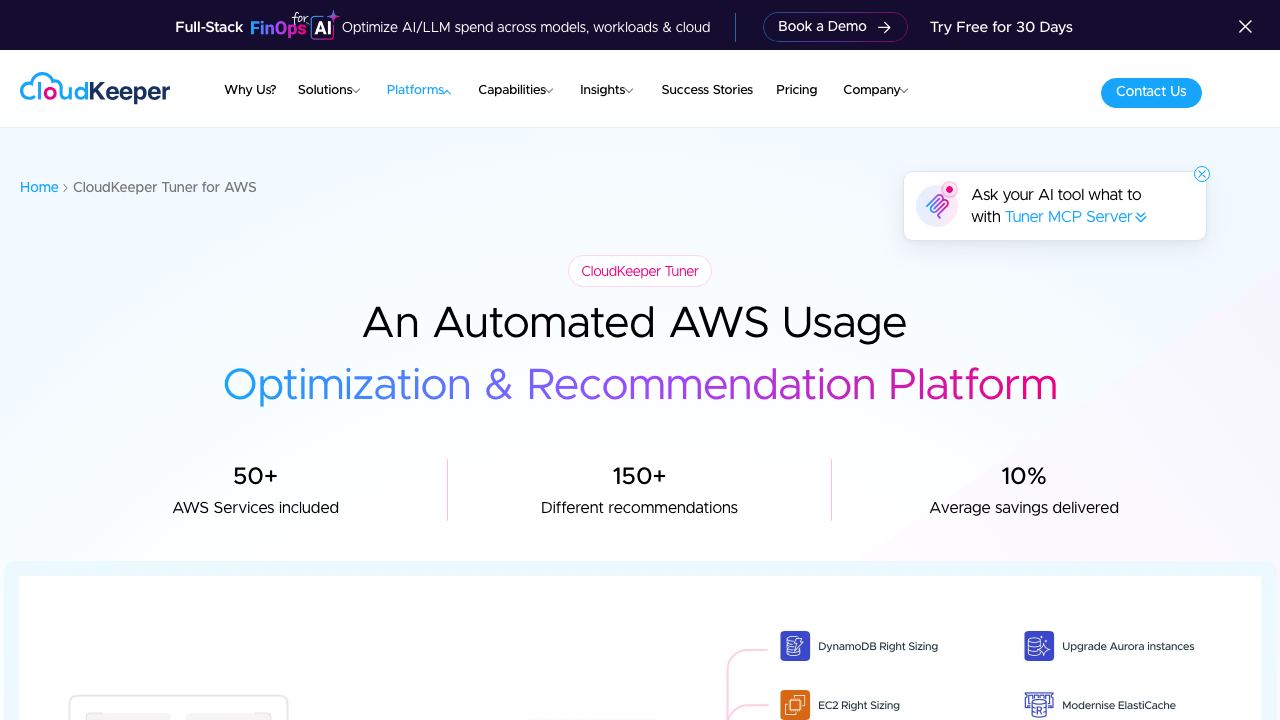
Task: Open the Company dropdown menu
Action: (x=876, y=90)
